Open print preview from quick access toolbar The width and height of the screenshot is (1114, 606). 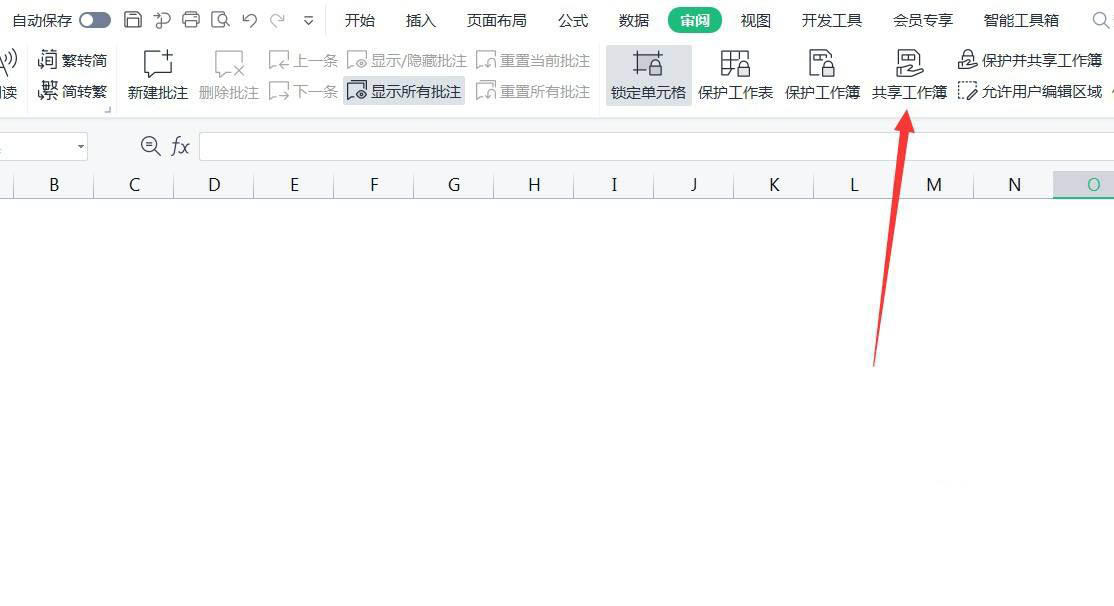point(220,20)
